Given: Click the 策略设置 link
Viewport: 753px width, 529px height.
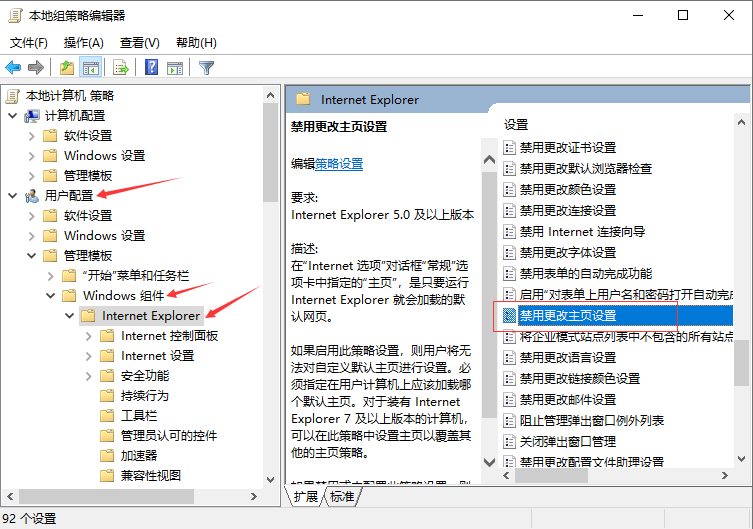Looking at the screenshot, I should point(339,164).
